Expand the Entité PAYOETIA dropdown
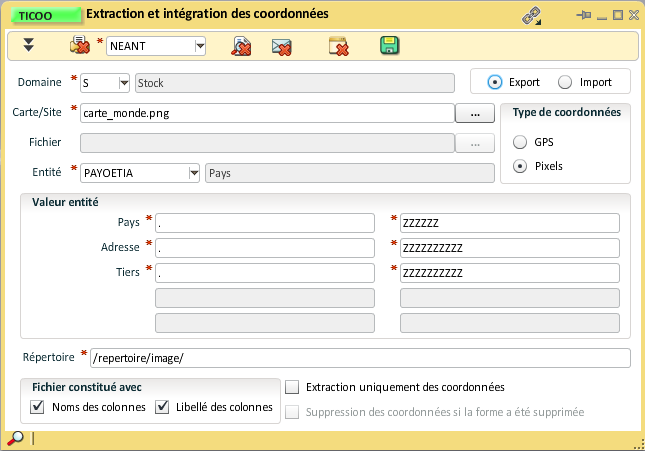645x451 pixels. click(193, 173)
